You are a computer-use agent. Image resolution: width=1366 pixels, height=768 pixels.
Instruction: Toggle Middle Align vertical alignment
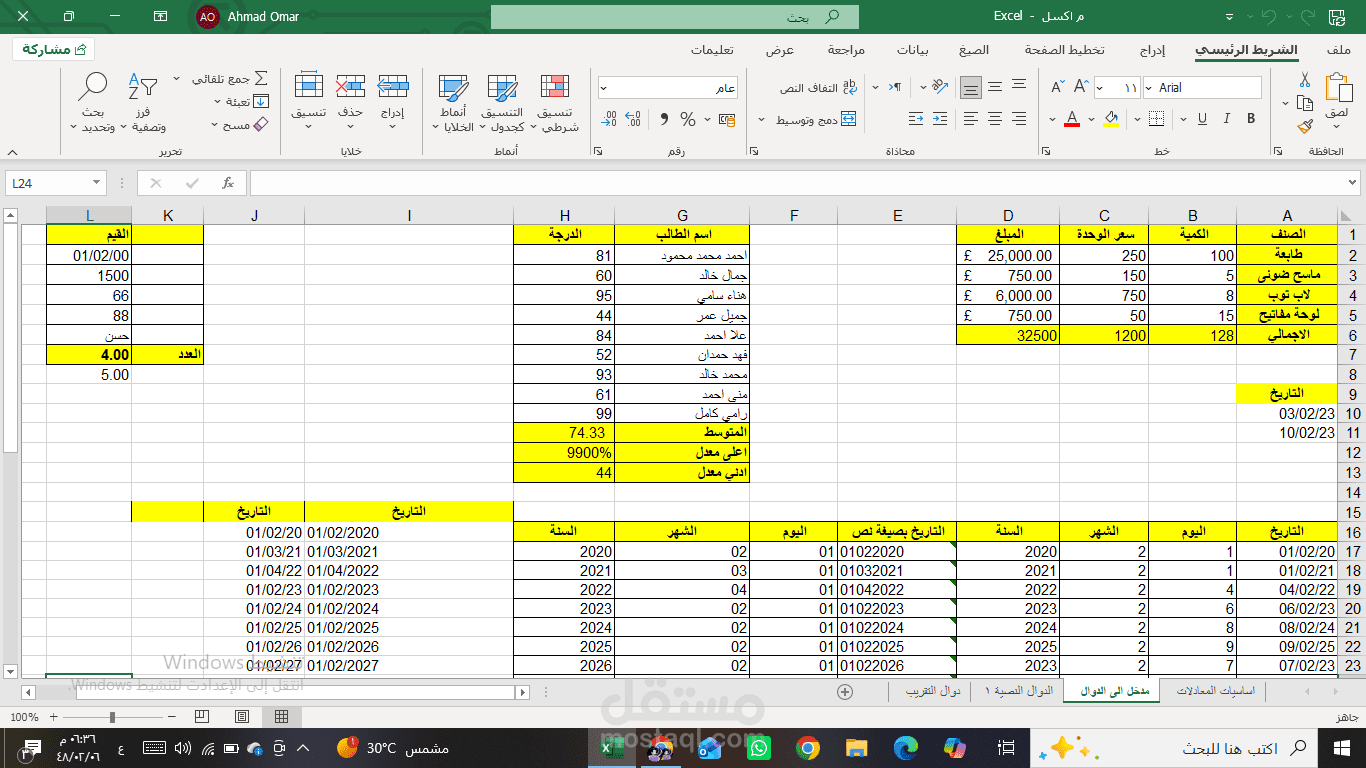point(994,88)
